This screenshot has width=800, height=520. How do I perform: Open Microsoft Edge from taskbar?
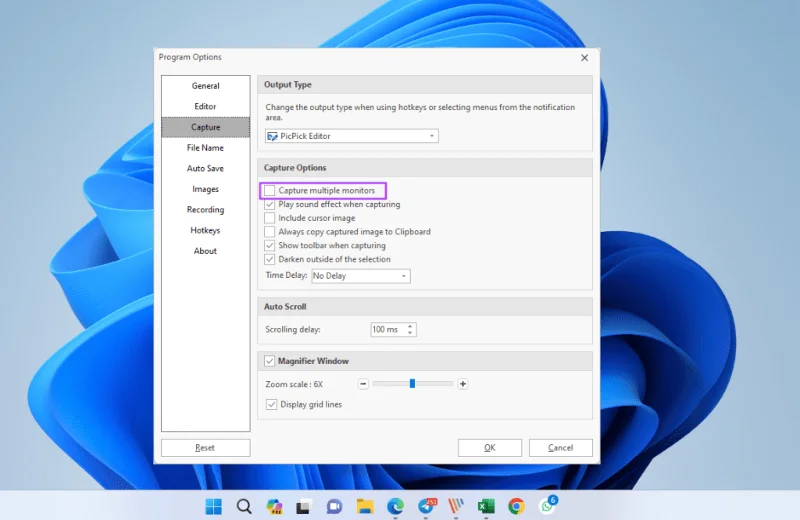(x=395, y=506)
